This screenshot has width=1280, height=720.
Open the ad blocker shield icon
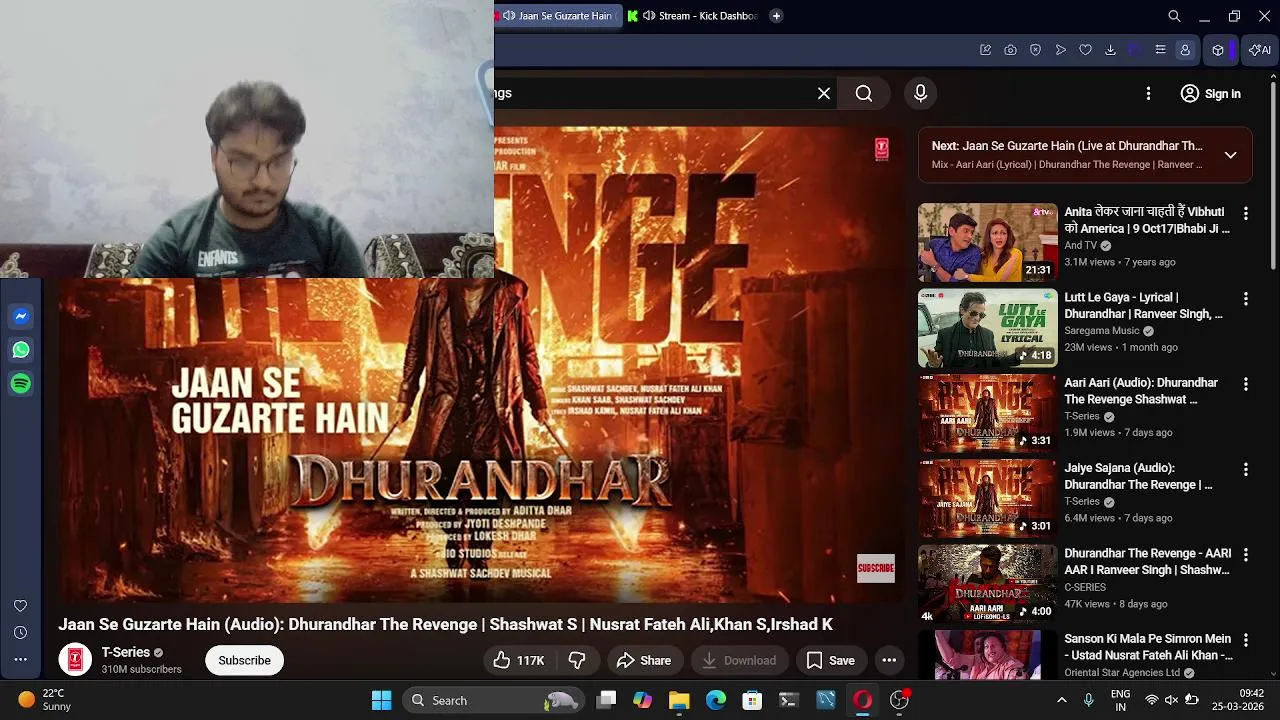point(1035,50)
